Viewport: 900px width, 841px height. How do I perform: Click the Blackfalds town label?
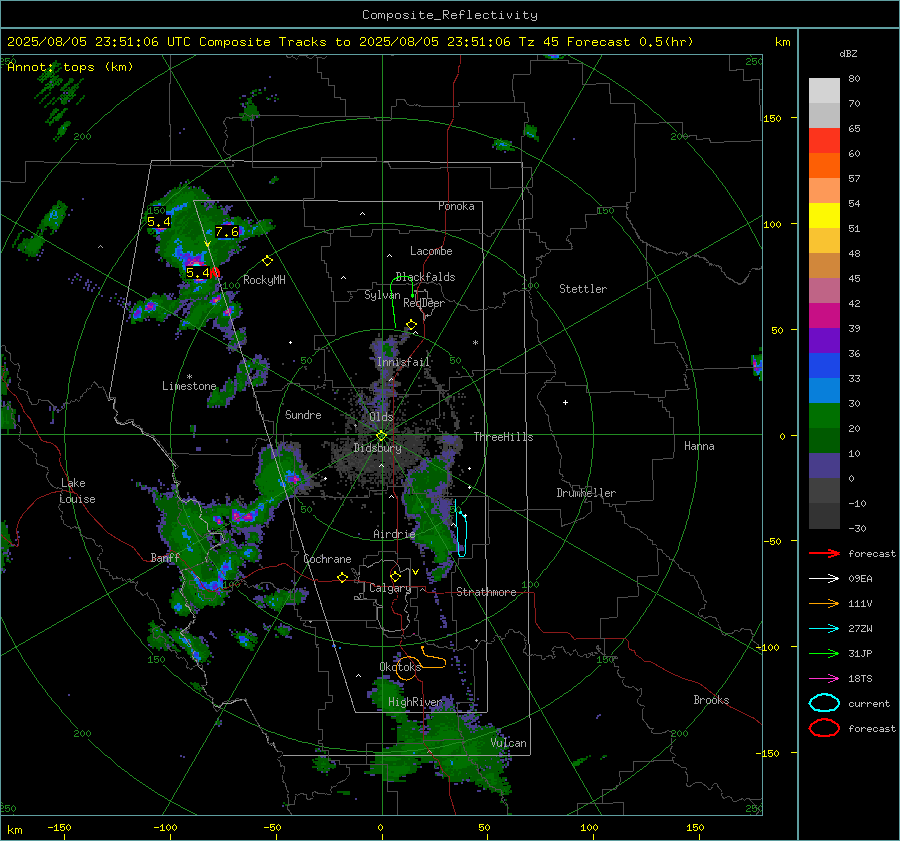(425, 277)
